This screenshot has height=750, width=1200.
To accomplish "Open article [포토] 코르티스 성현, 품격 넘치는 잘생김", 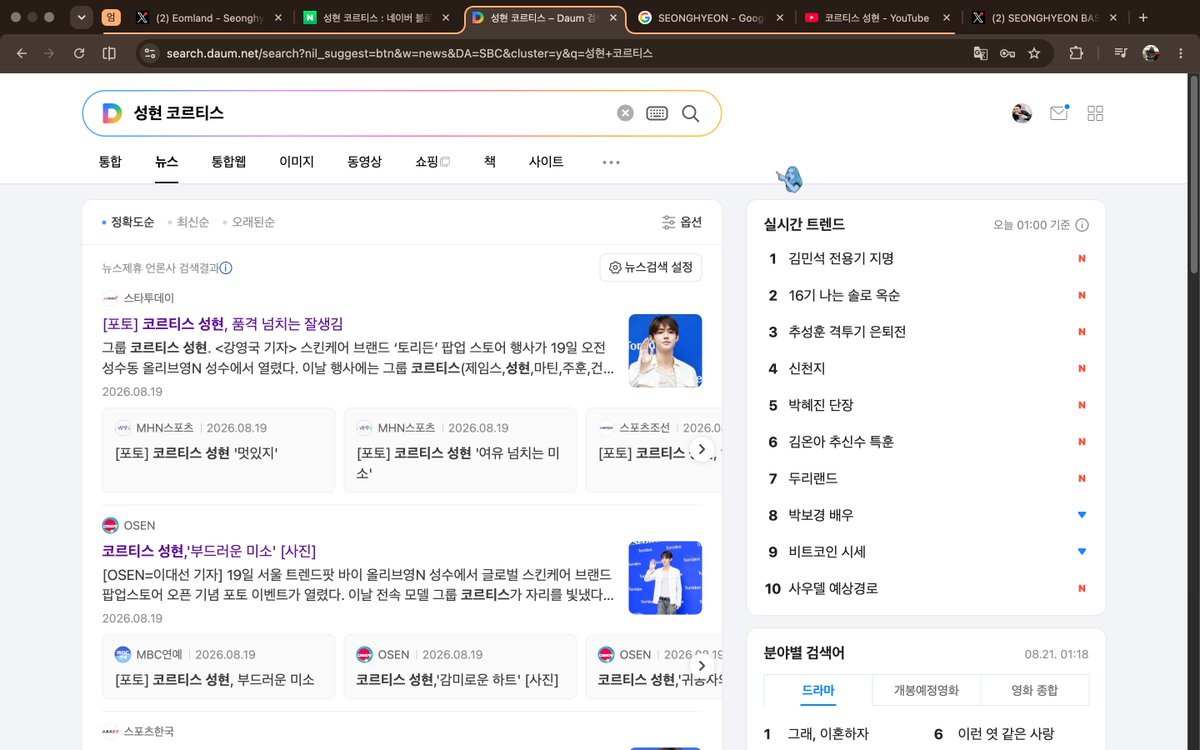I will [223, 324].
